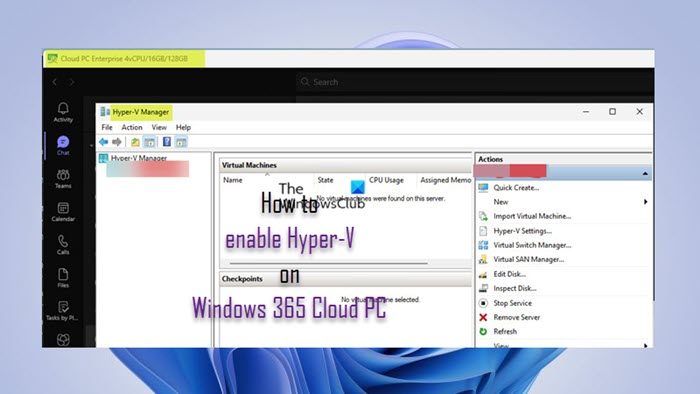700x394 pixels.
Task: Click the Import Virtual Machine icon
Action: [483, 216]
